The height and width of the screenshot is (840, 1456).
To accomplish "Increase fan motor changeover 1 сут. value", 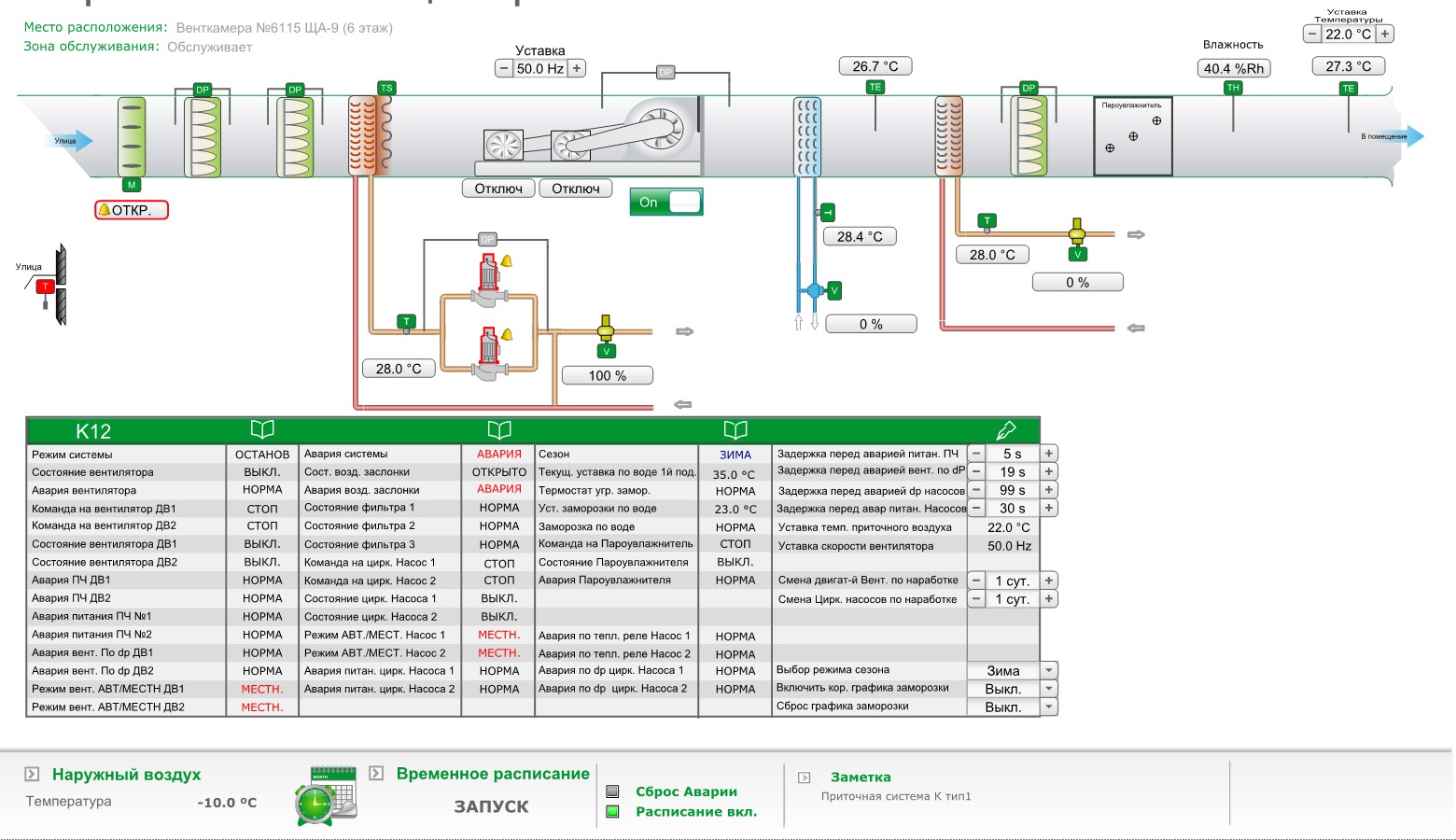I will pyautogui.click(x=1049, y=581).
